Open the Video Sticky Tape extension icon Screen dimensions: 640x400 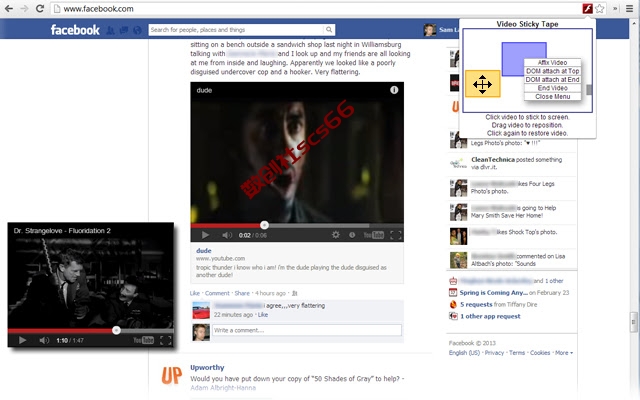pos(587,9)
